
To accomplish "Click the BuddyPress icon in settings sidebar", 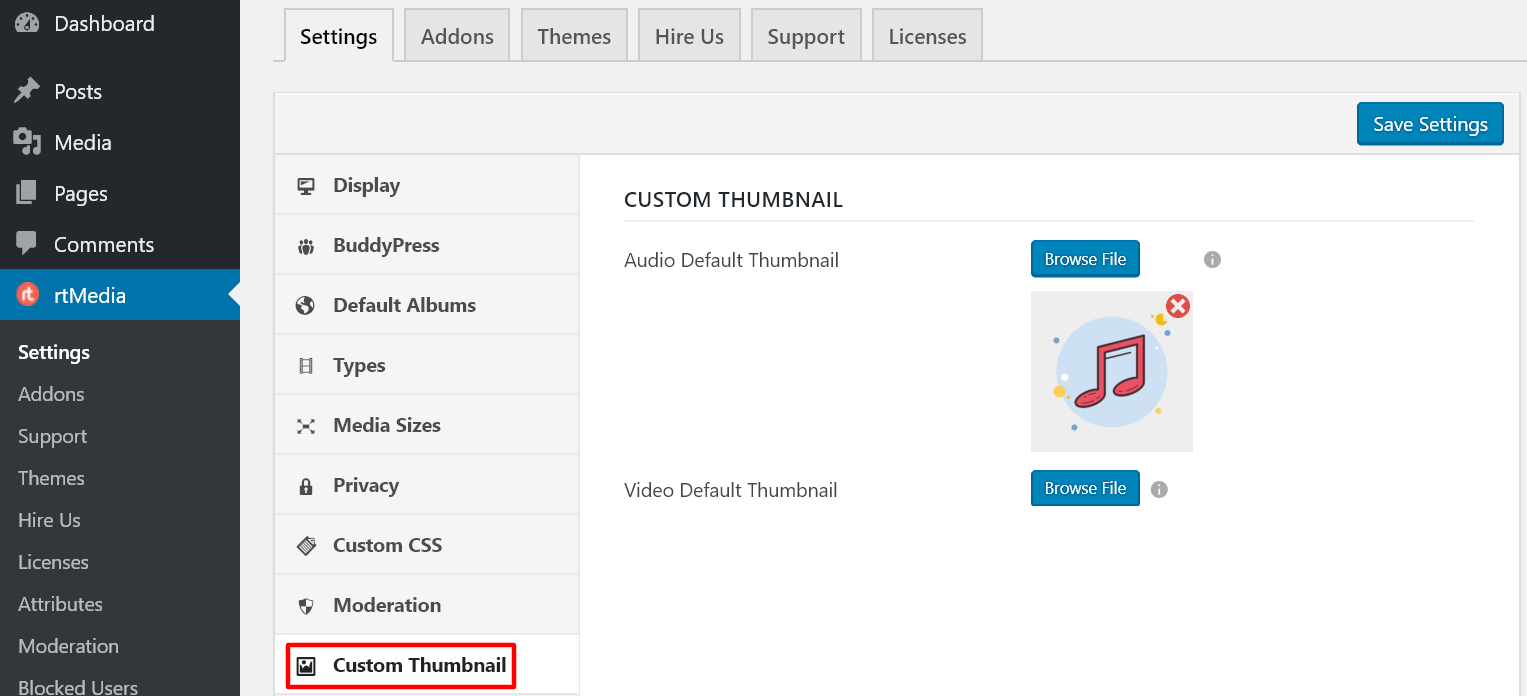I will pos(305,245).
